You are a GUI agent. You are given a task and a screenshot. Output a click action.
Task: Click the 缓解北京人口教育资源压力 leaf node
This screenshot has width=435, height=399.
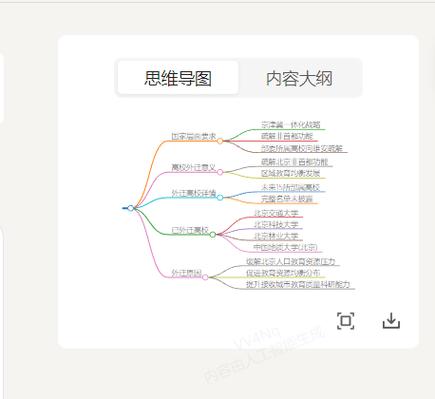[x=291, y=262]
